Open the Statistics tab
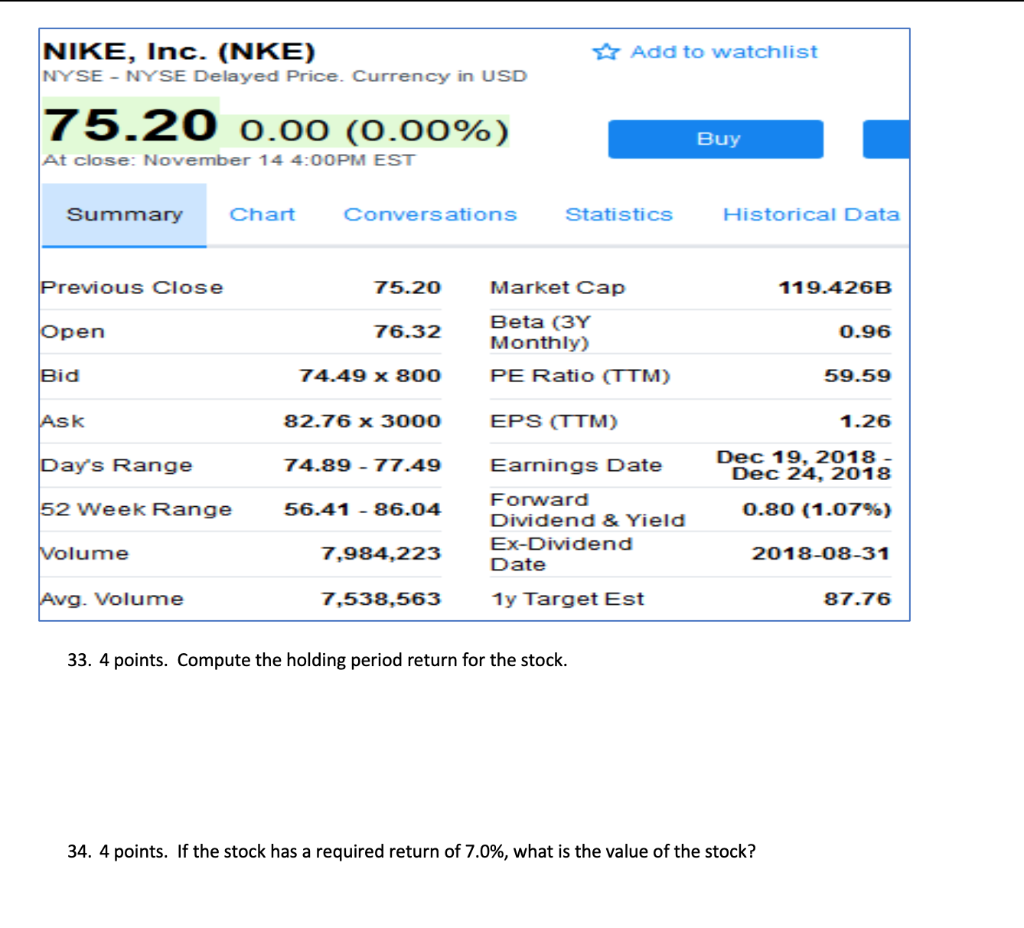 point(618,214)
